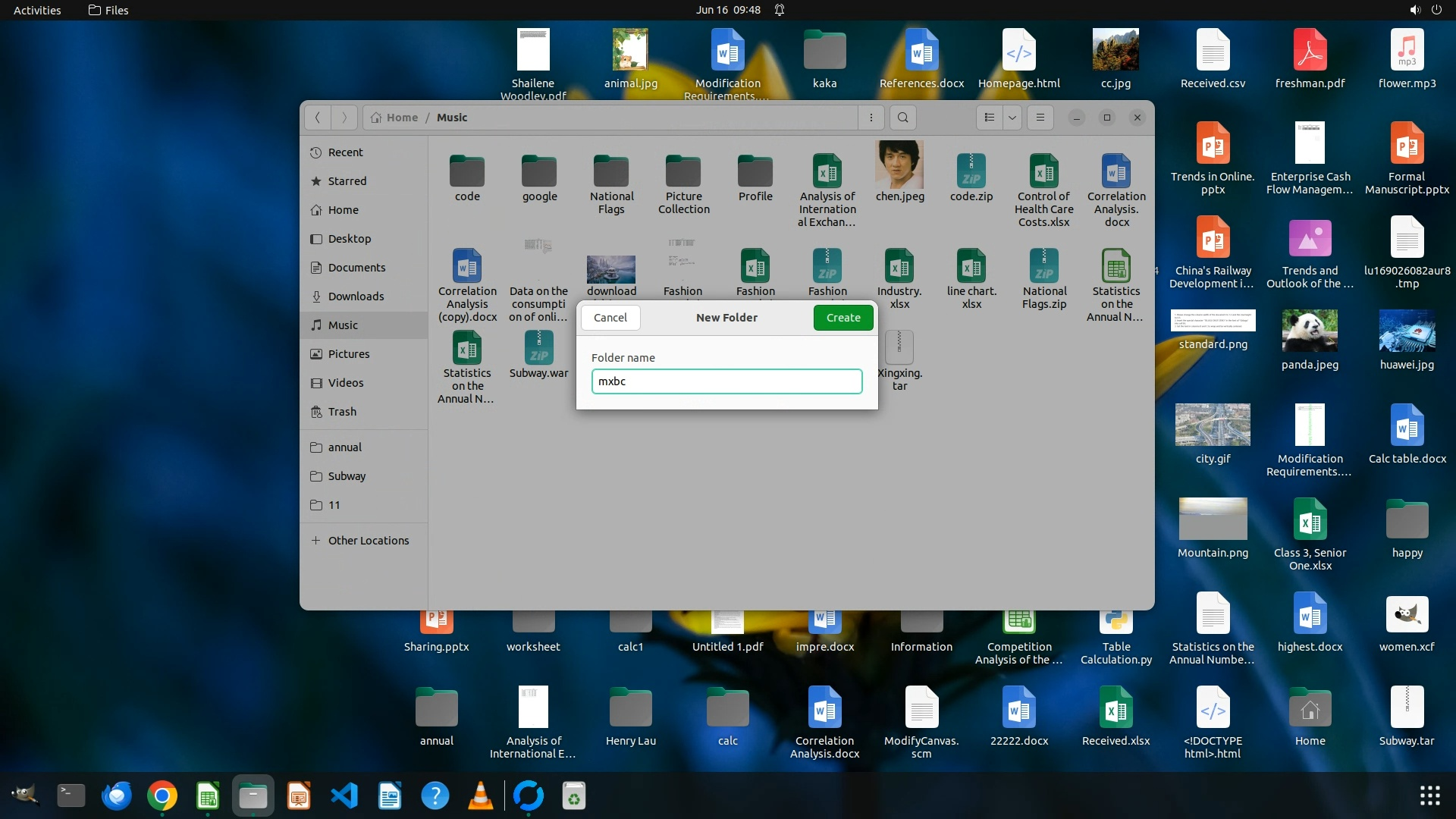Open the three-dot path options menu
The height and width of the screenshot is (819, 1456).
click(x=871, y=118)
